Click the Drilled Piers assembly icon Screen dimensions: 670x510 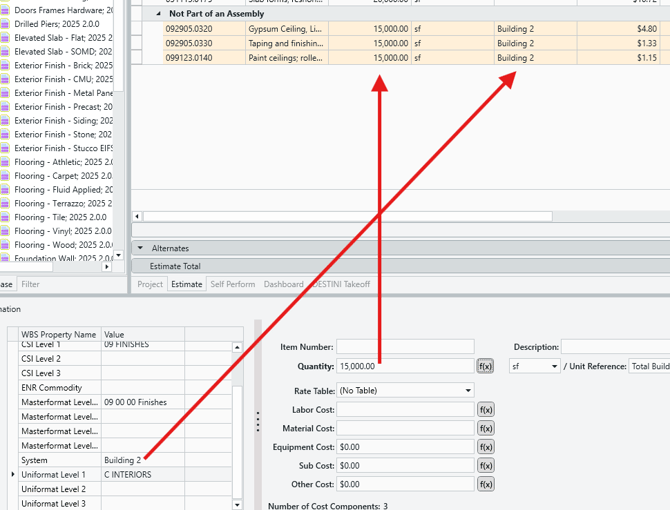click(x=6, y=24)
